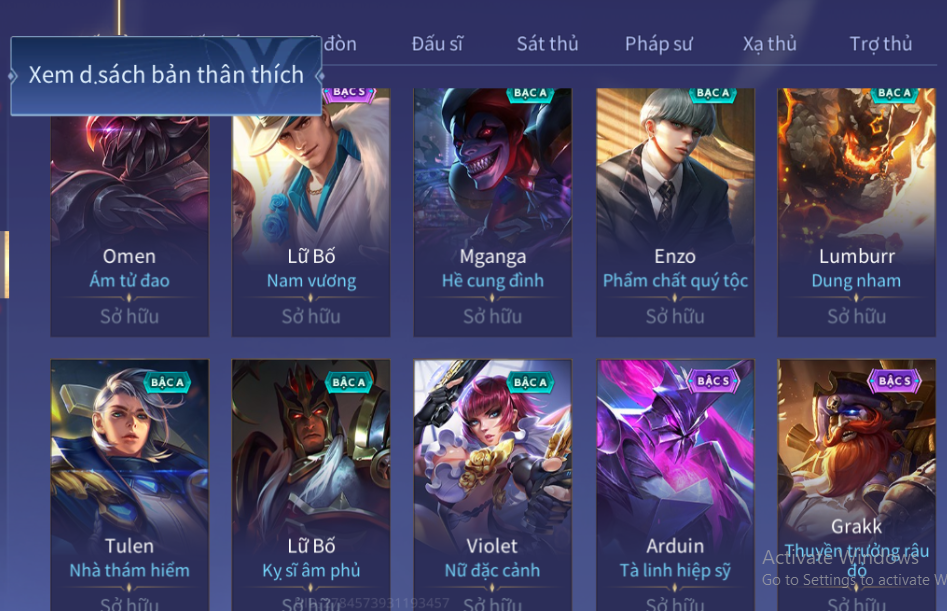Open the Đấu sĩ tab
This screenshot has width=947, height=611.
click(437, 44)
